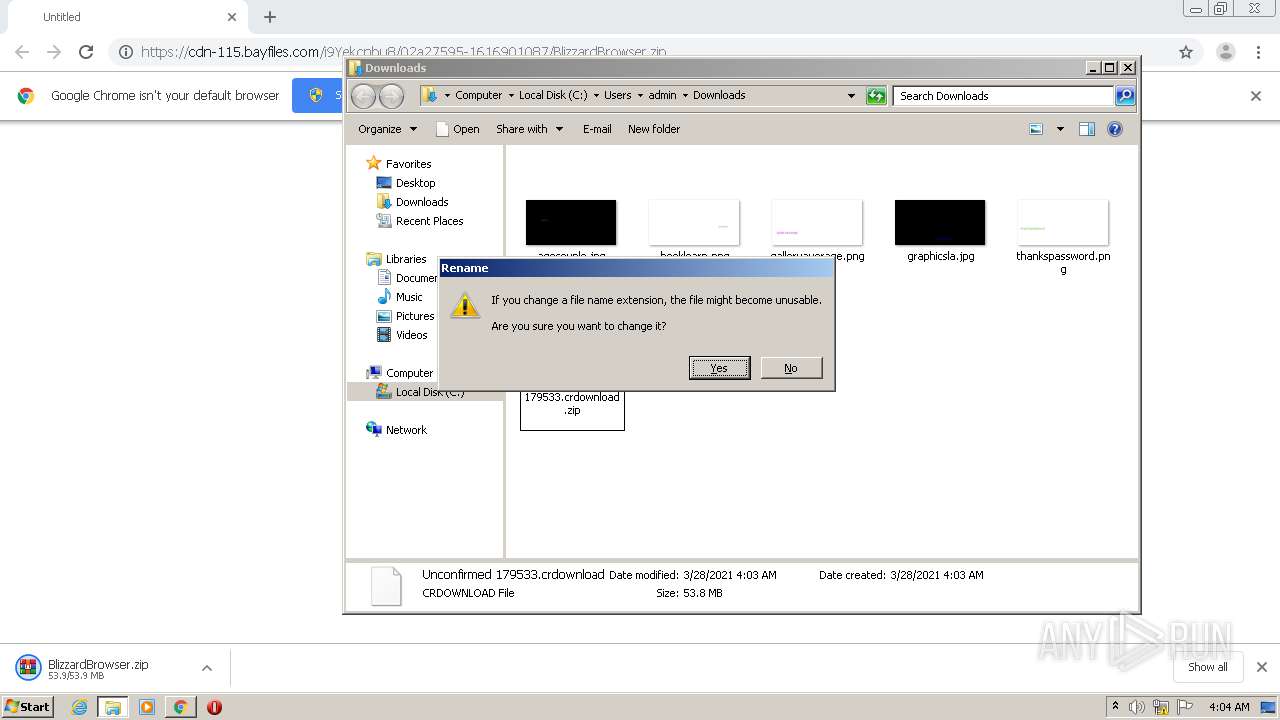Create a New folder from toolbar
Image resolution: width=1280 pixels, height=720 pixels.
tap(654, 129)
